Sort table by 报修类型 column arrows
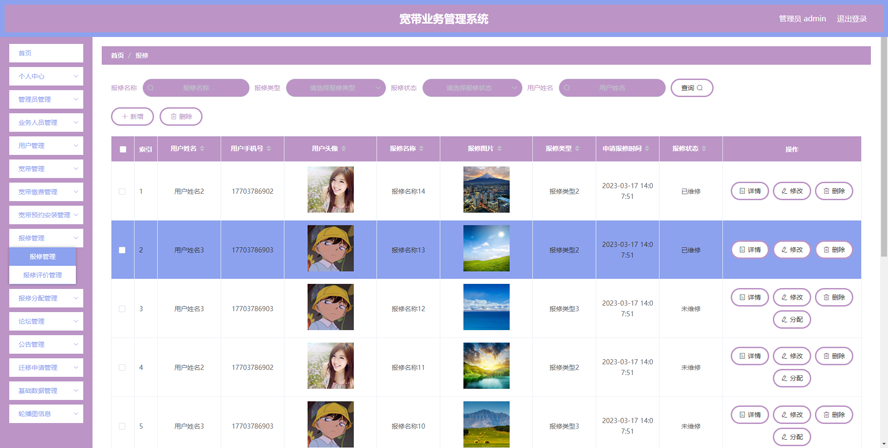Image resolution: width=888 pixels, height=448 pixels. (x=577, y=149)
